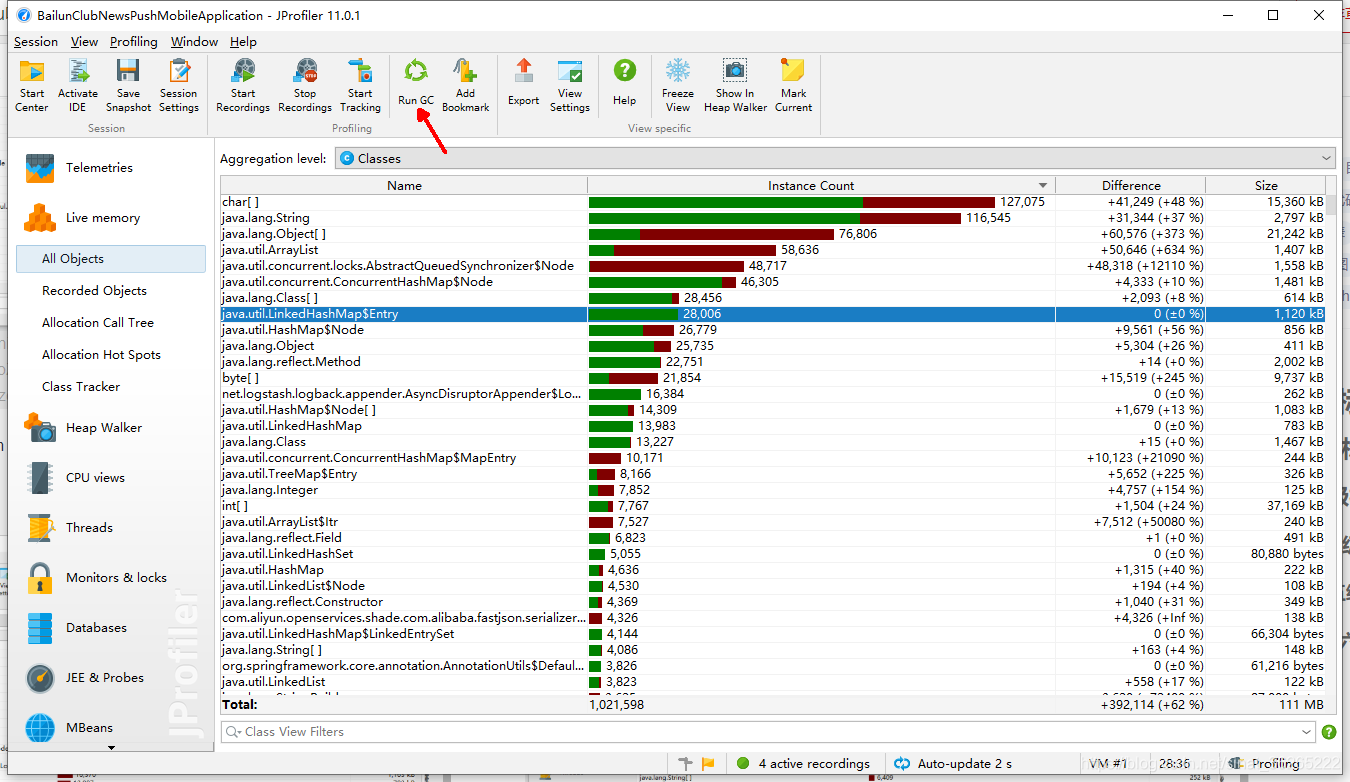Image resolution: width=1350 pixels, height=782 pixels.
Task: Open the Class View Filters history dropdown
Action: (1307, 732)
